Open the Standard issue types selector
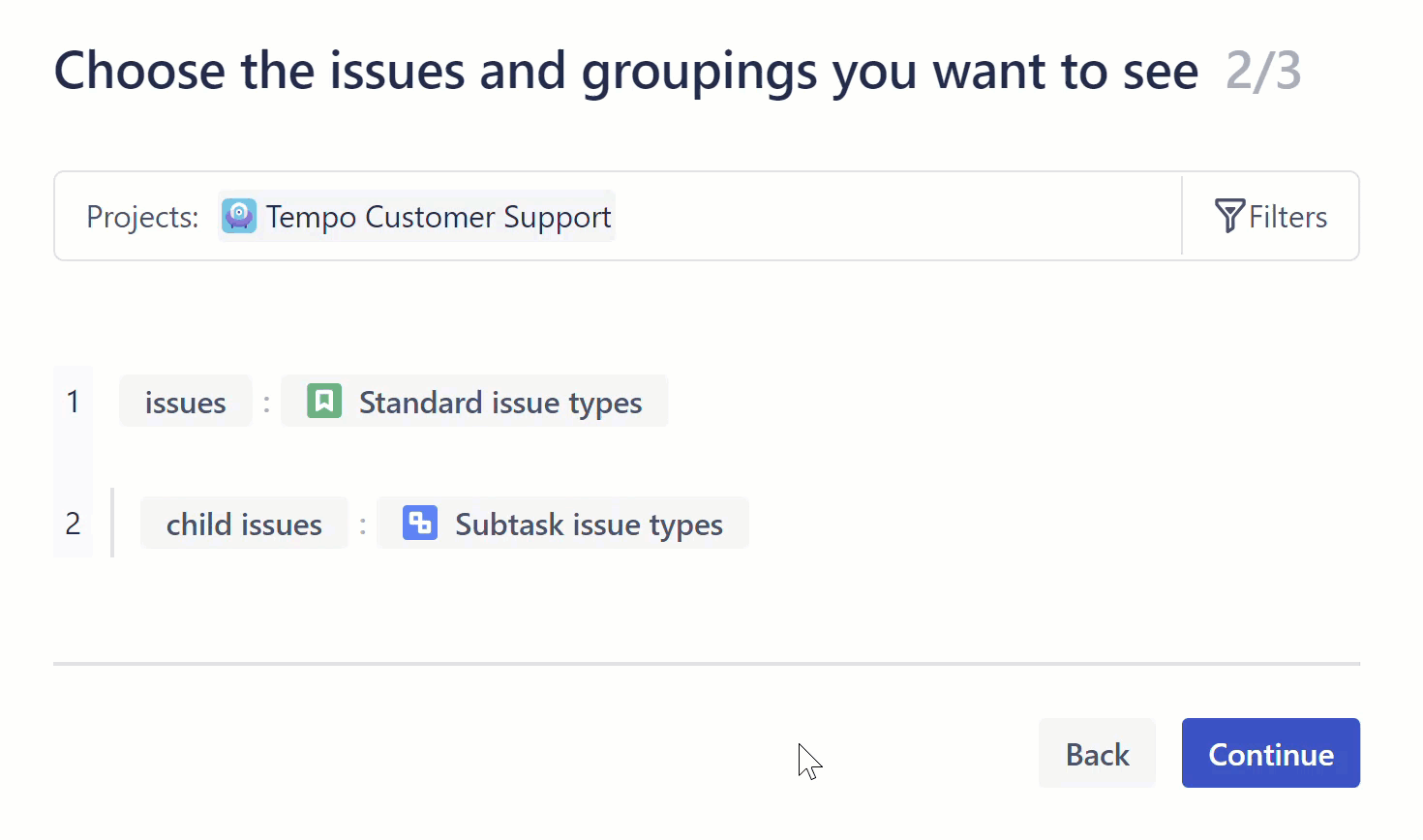1423x840 pixels. click(x=474, y=401)
